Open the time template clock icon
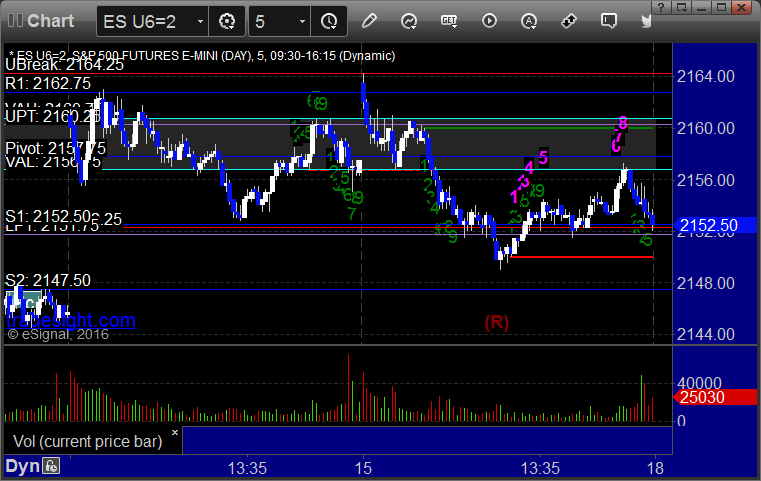 (x=329, y=21)
